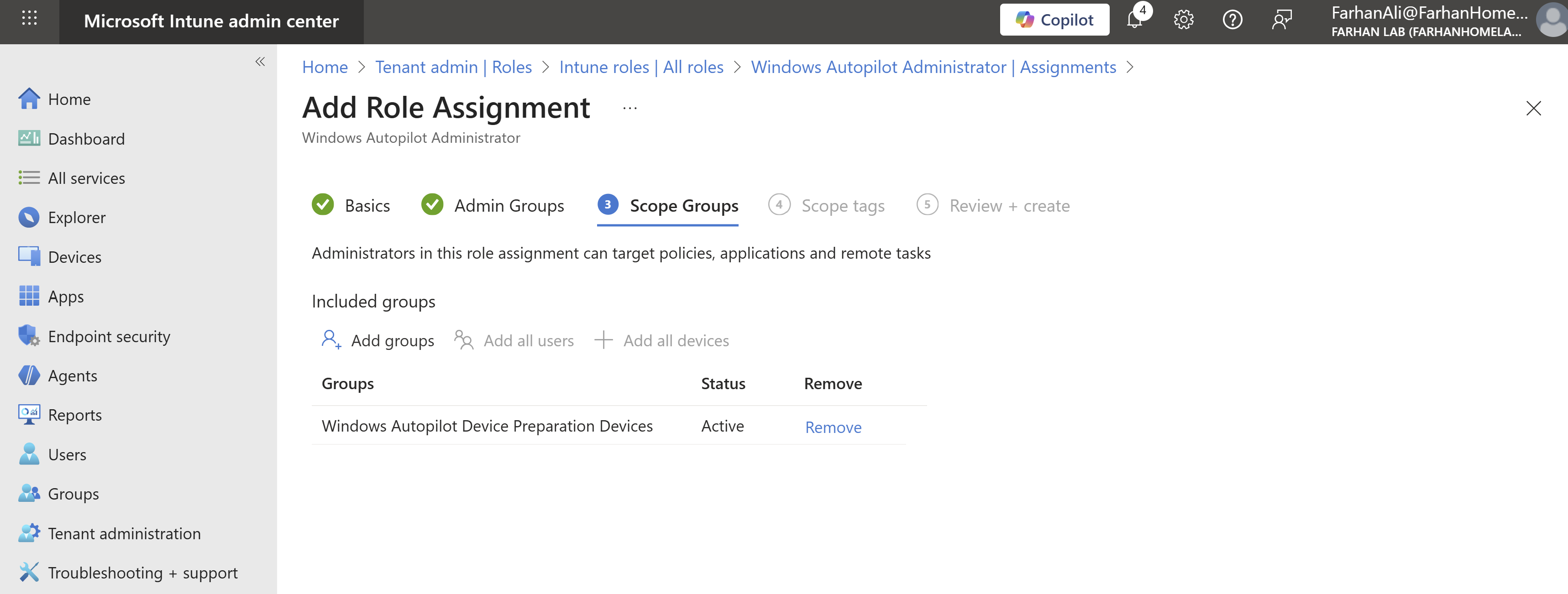
Task: Open the notifications bell icon
Action: [x=1134, y=20]
